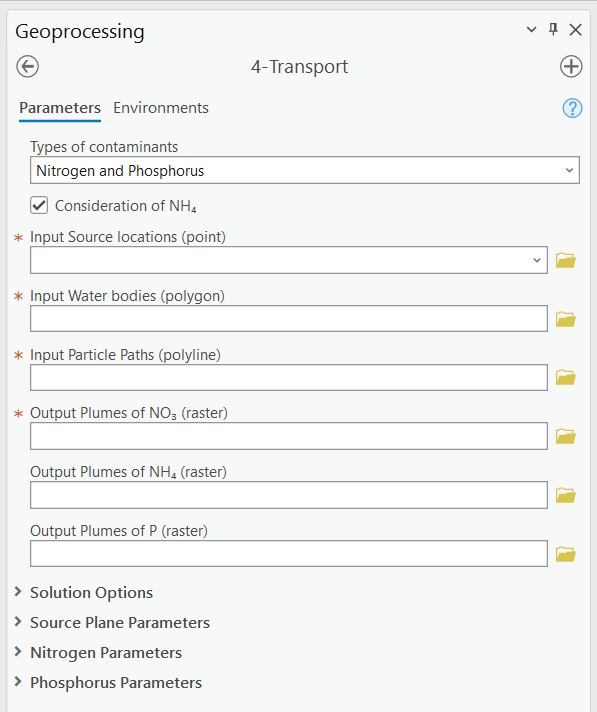Click the 4-Transport tool title

[300, 67]
